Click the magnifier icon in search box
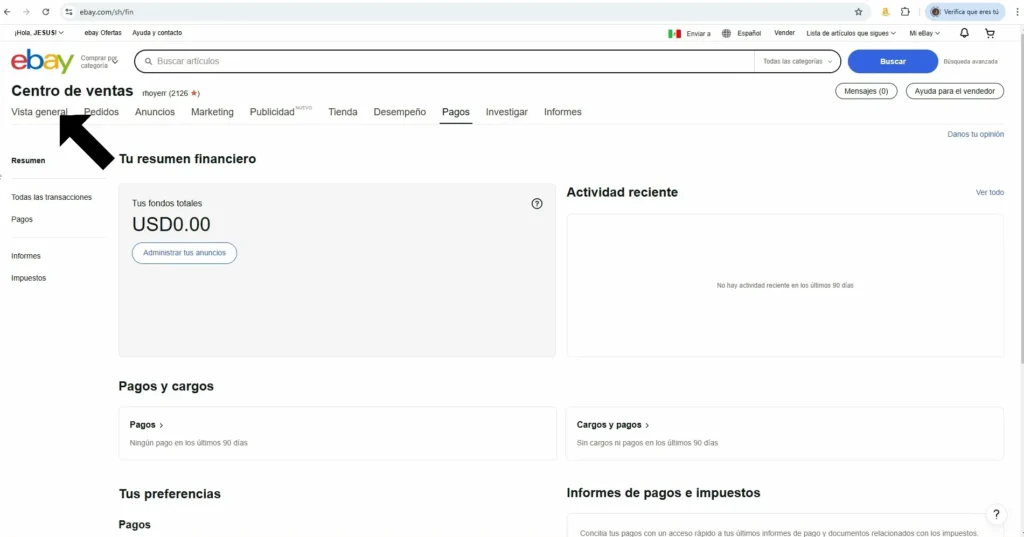This screenshot has height=537, width=1024. [148, 61]
